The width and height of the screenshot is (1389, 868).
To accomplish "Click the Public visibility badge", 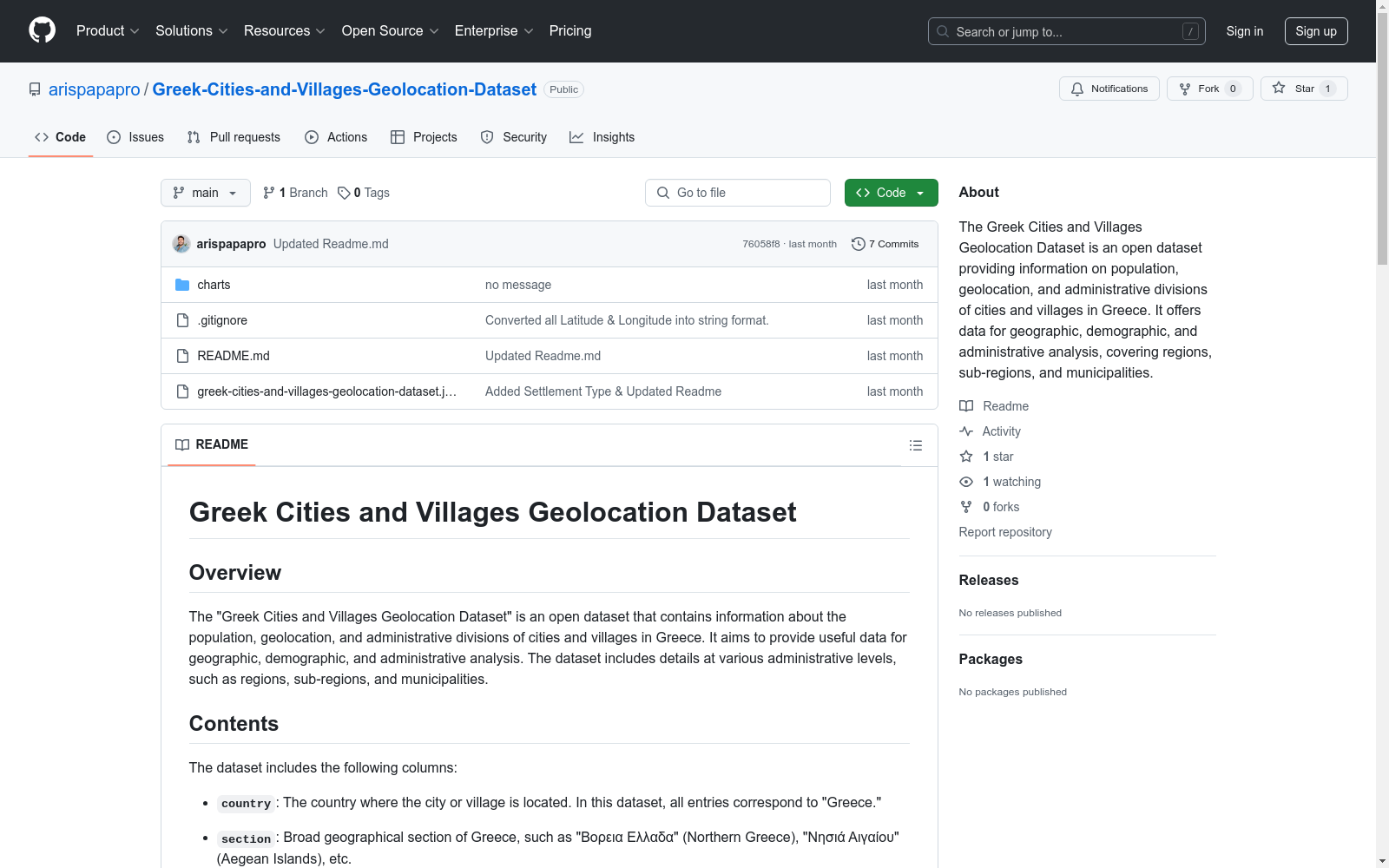I will point(563,89).
